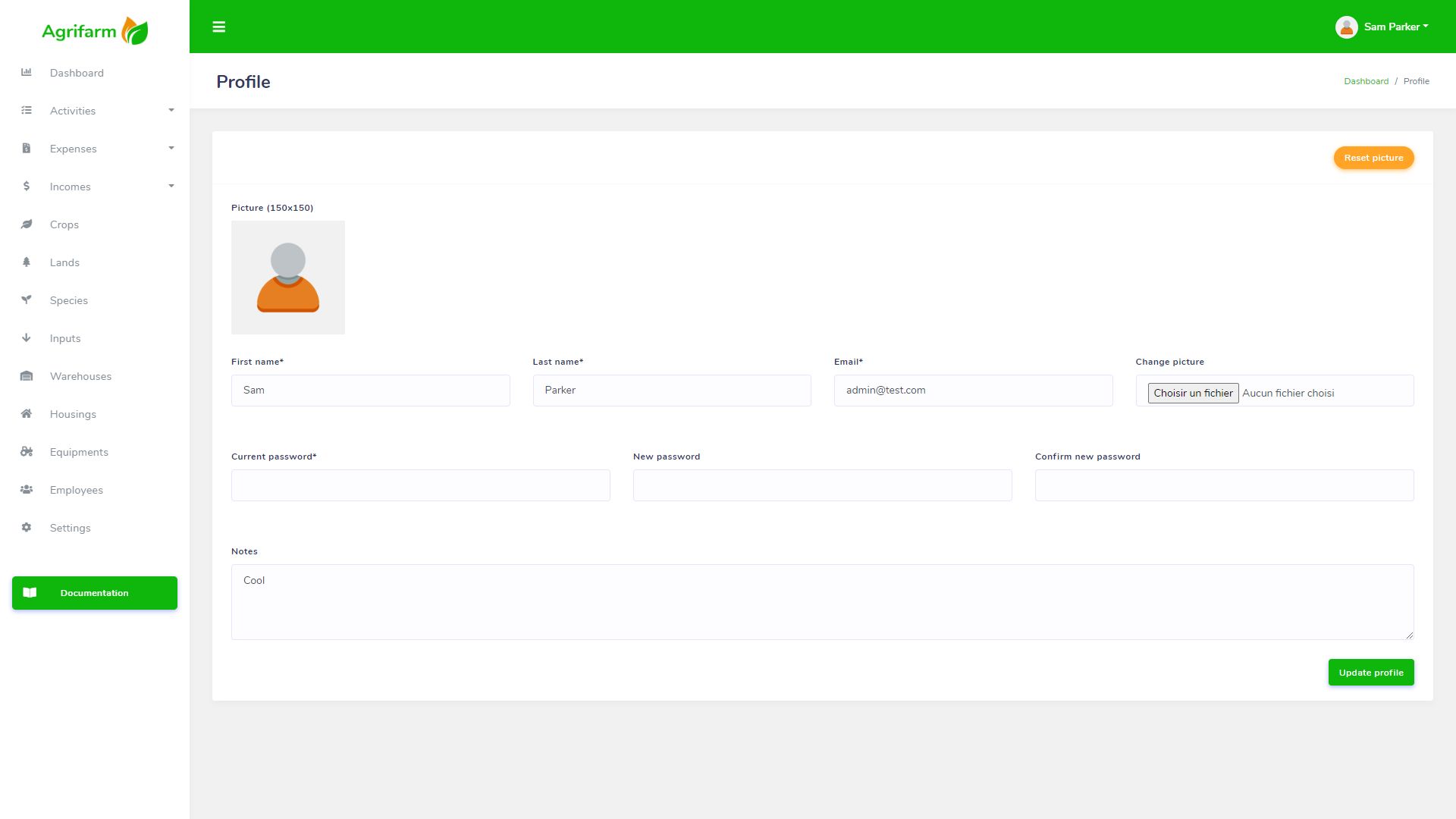Click the Reset picture button
1456x819 pixels.
(1373, 158)
